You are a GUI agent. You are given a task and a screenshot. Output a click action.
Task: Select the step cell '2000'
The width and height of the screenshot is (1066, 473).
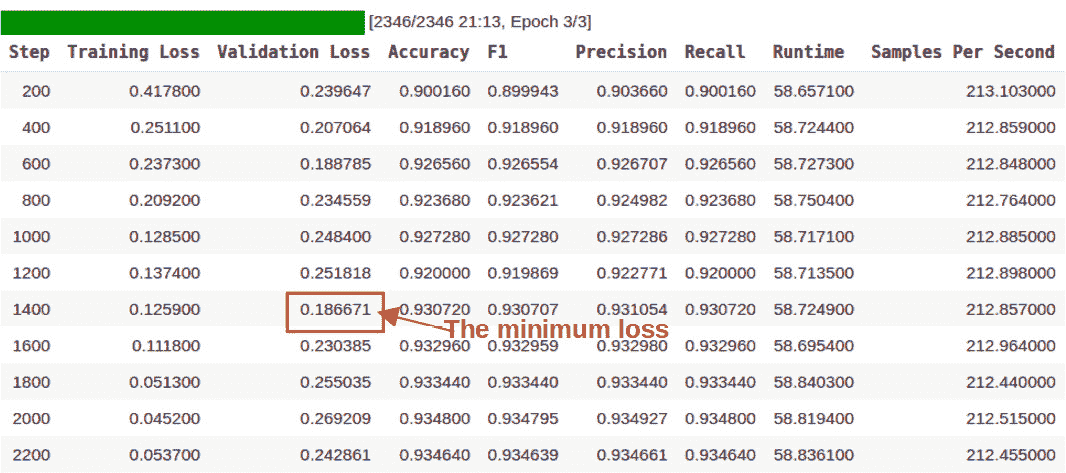31,419
